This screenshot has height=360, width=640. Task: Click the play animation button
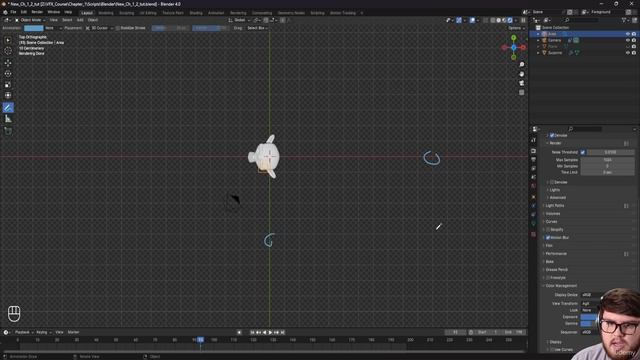[x=270, y=333]
